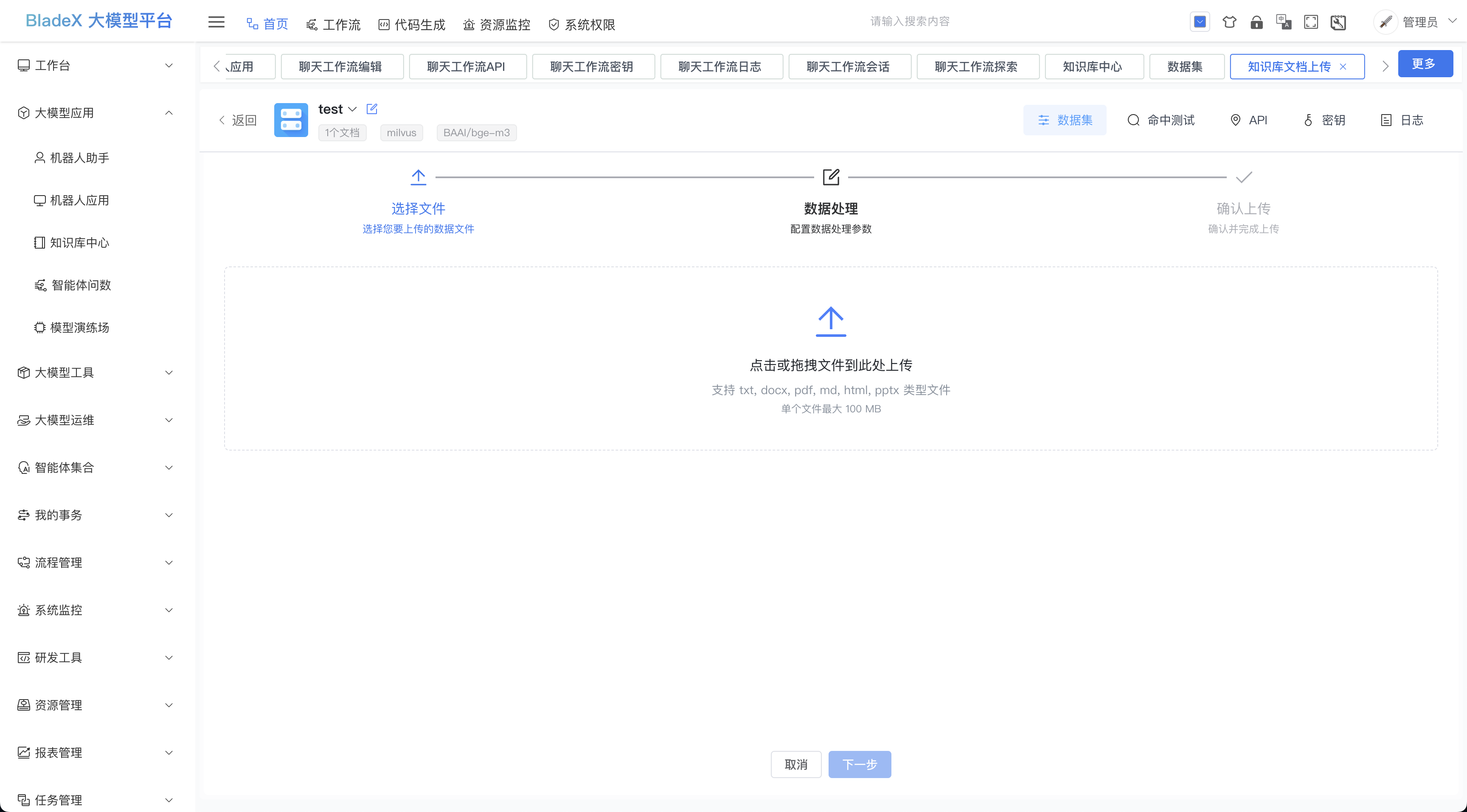The width and height of the screenshot is (1467, 812).
Task: Click the theme shirt icon in header
Action: [x=1229, y=22]
